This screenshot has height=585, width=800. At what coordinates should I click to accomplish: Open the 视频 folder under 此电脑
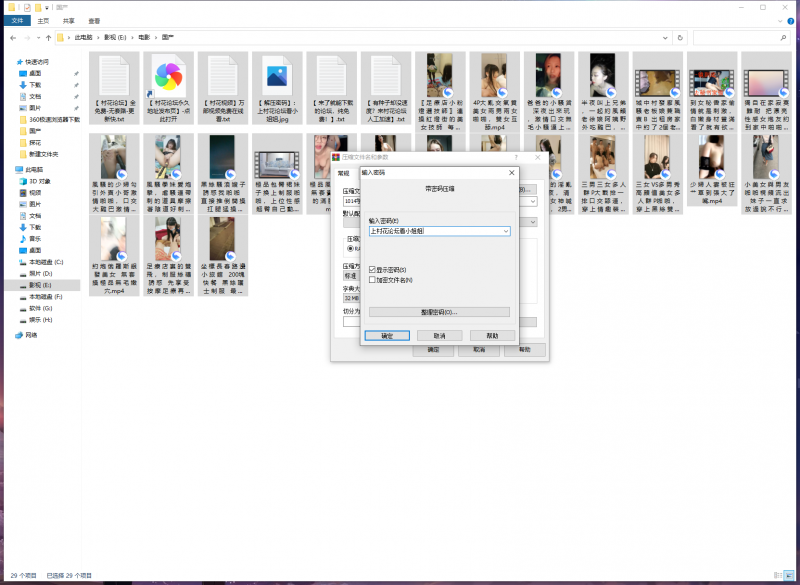coord(35,192)
